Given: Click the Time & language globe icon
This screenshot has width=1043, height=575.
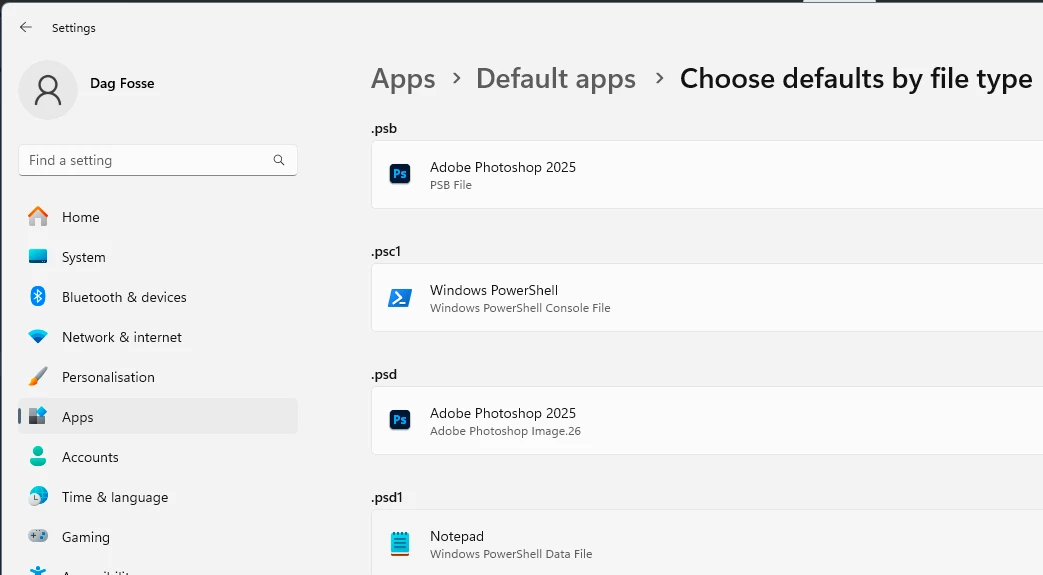Looking at the screenshot, I should click(38, 496).
